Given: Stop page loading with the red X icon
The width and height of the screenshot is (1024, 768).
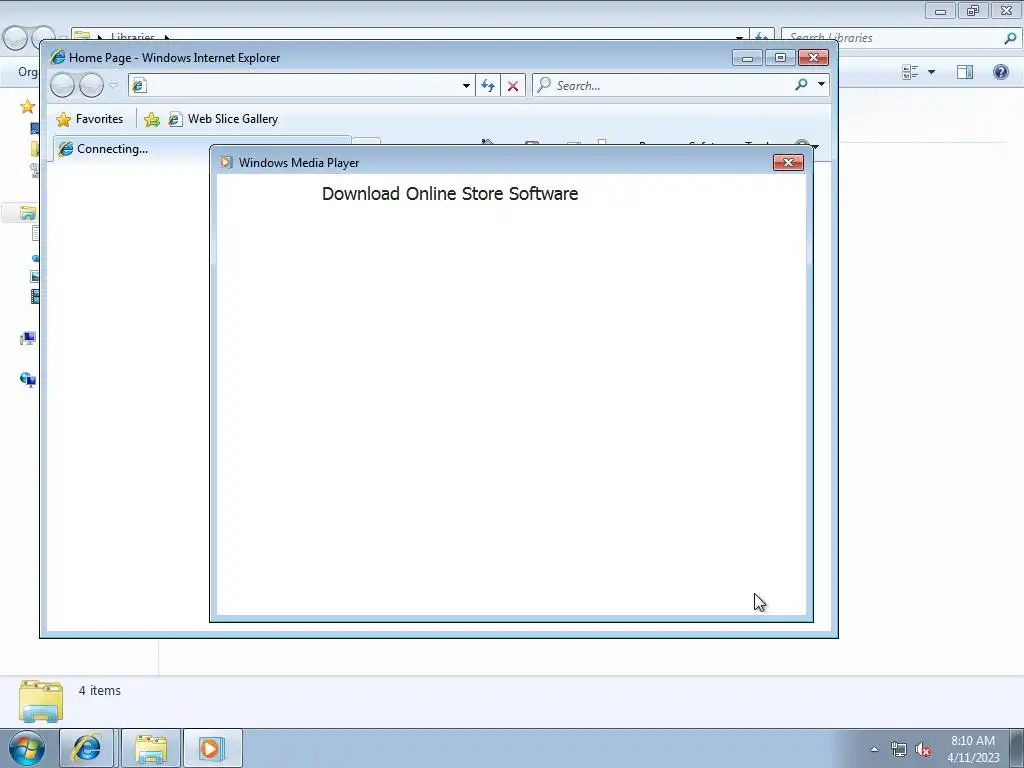Looking at the screenshot, I should pos(513,86).
